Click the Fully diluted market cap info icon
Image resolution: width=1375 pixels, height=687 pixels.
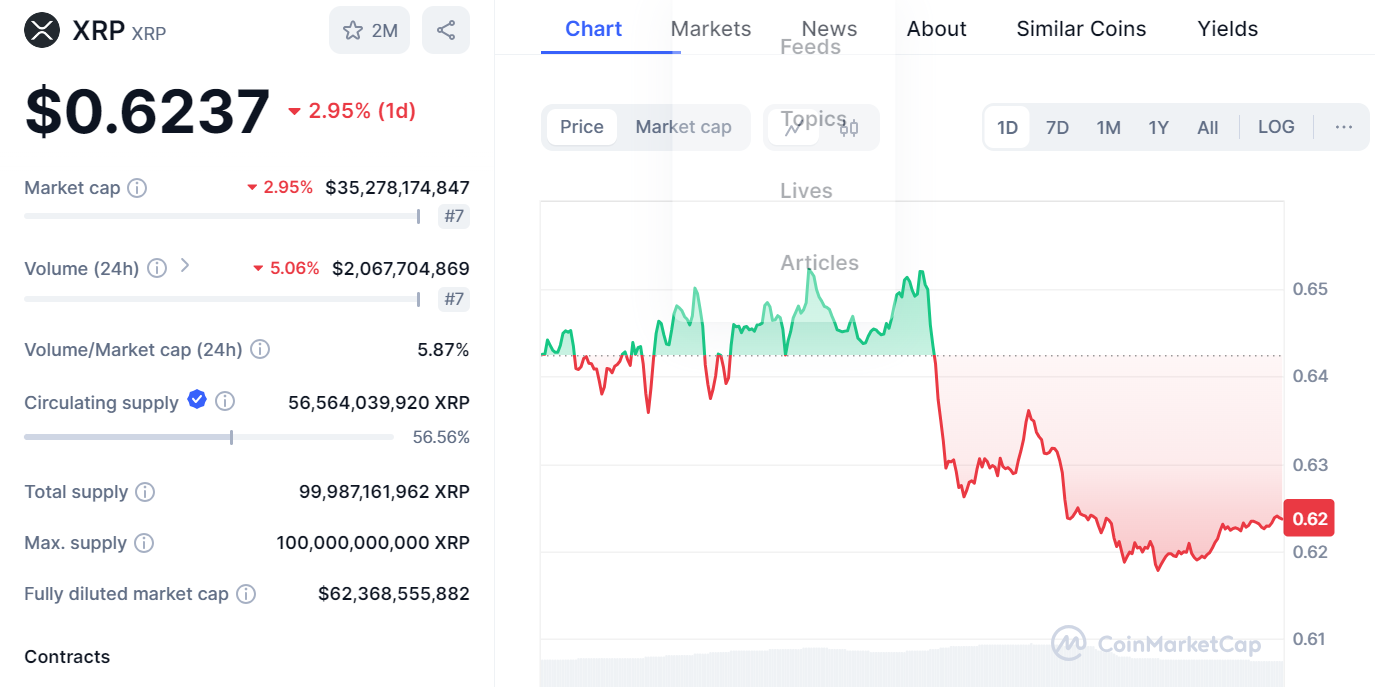(246, 594)
